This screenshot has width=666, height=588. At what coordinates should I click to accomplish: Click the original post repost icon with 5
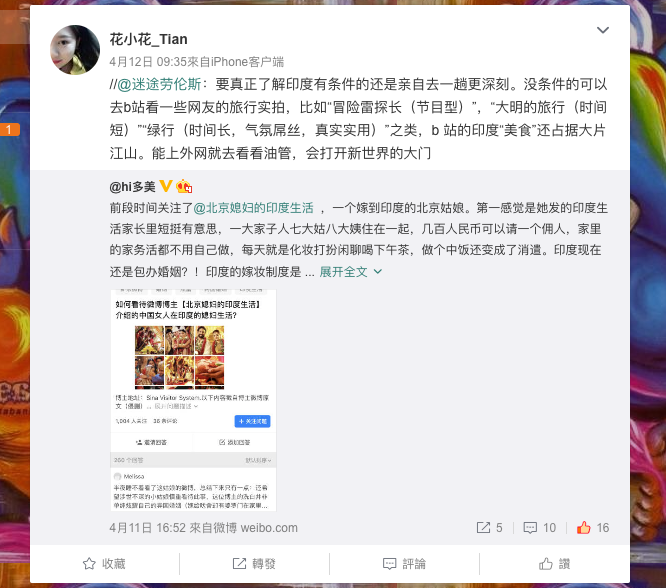click(x=489, y=528)
